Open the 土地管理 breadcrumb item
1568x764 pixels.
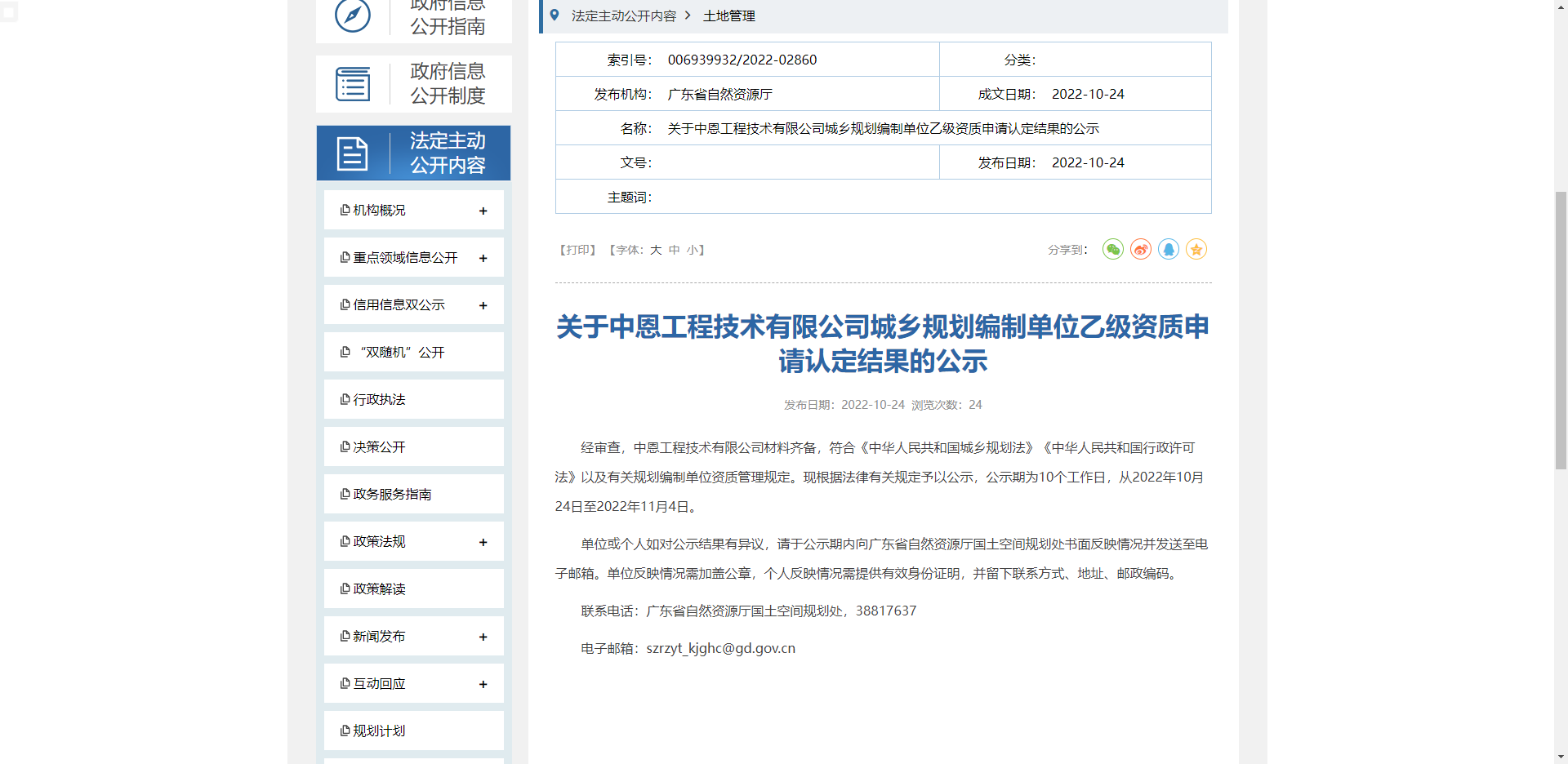(x=730, y=16)
